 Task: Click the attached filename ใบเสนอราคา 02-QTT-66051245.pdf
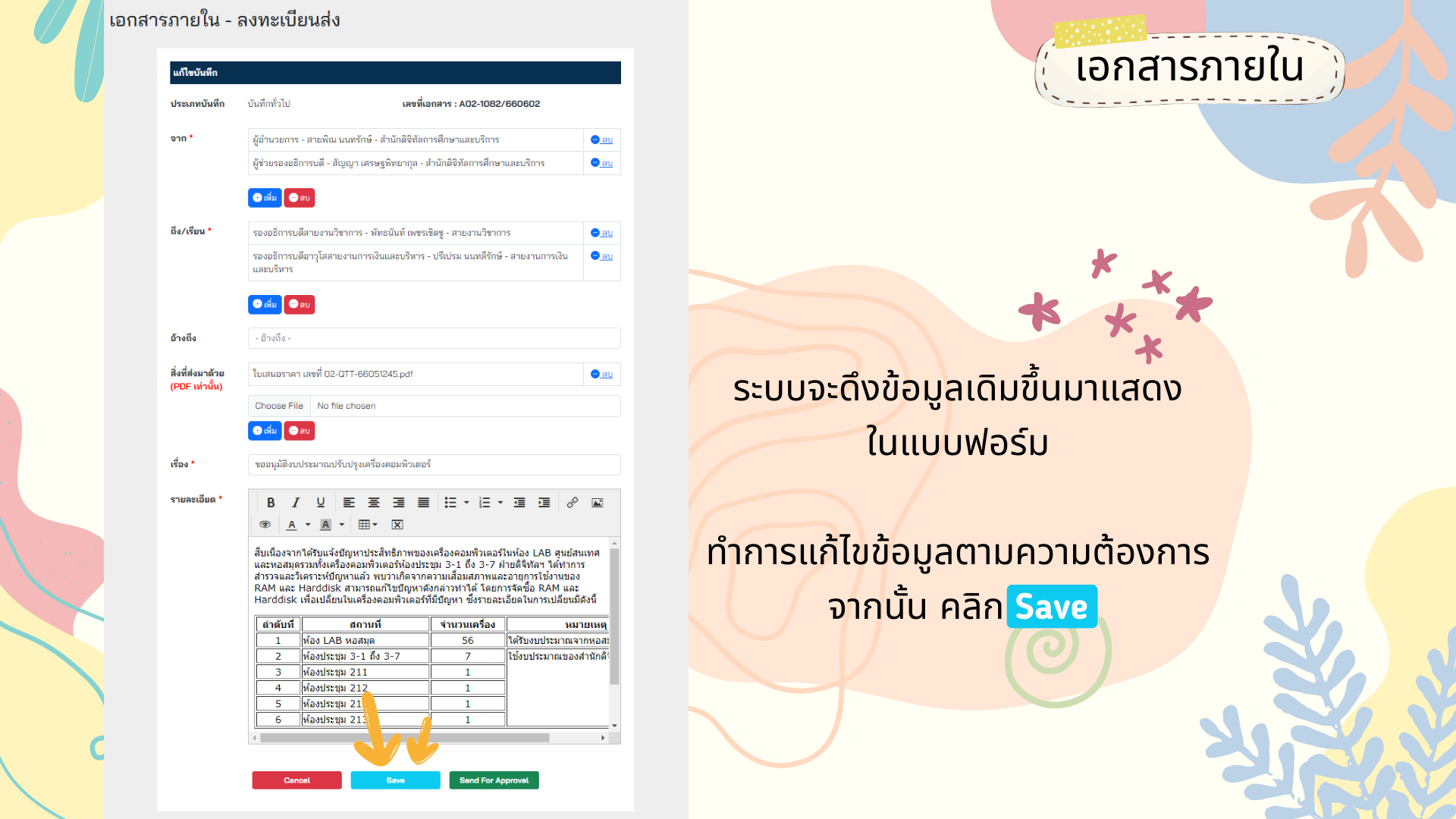coord(332,375)
